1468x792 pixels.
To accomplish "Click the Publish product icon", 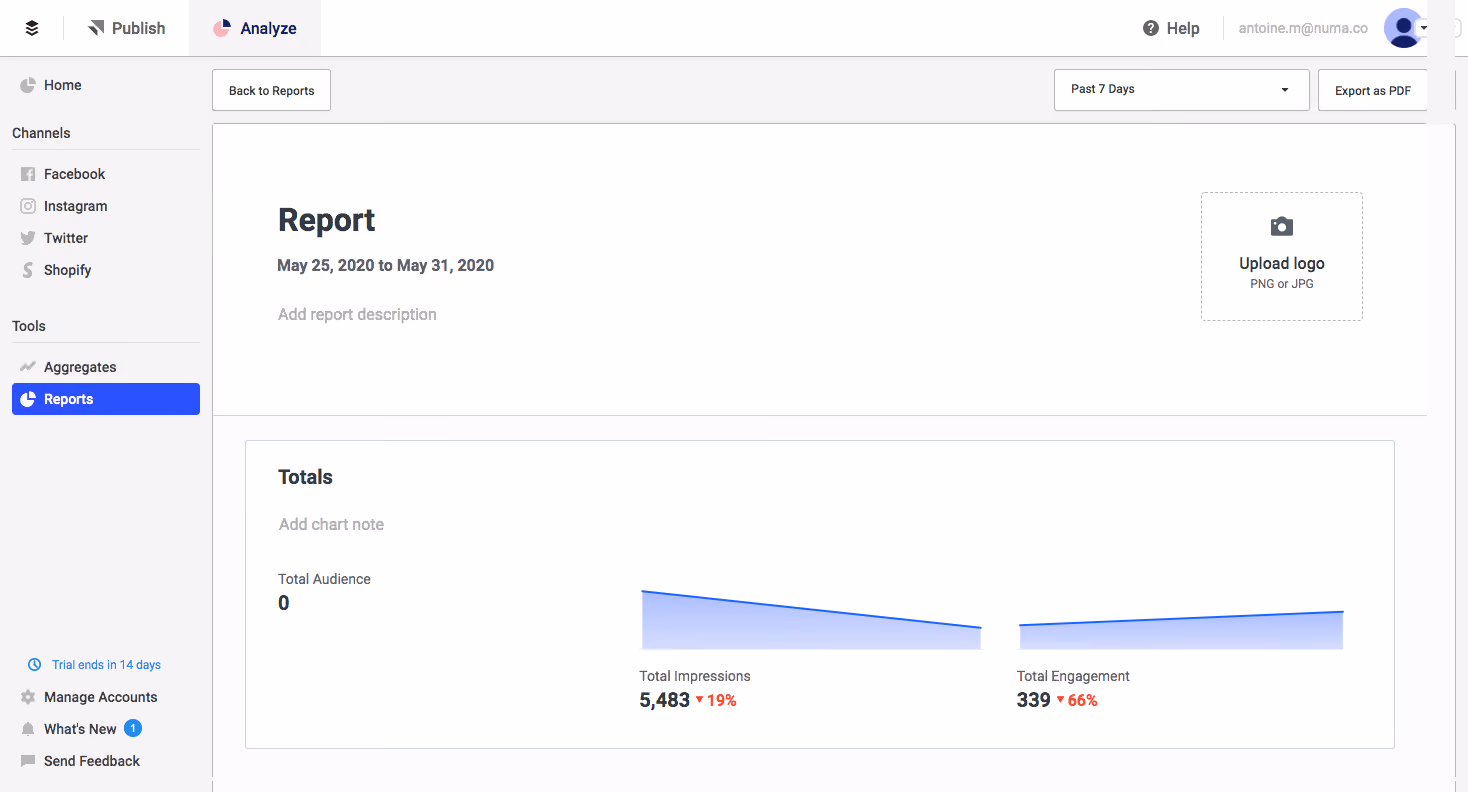I will click(96, 28).
